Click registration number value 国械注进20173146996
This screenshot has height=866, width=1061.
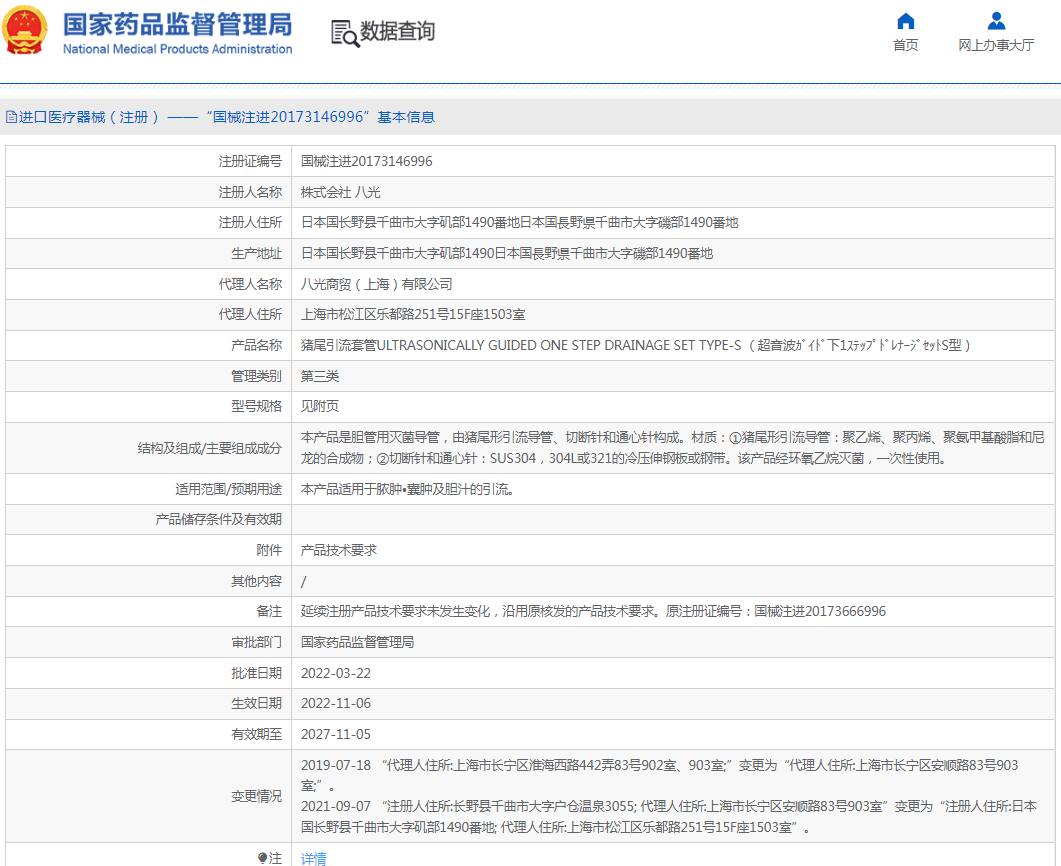pos(367,161)
